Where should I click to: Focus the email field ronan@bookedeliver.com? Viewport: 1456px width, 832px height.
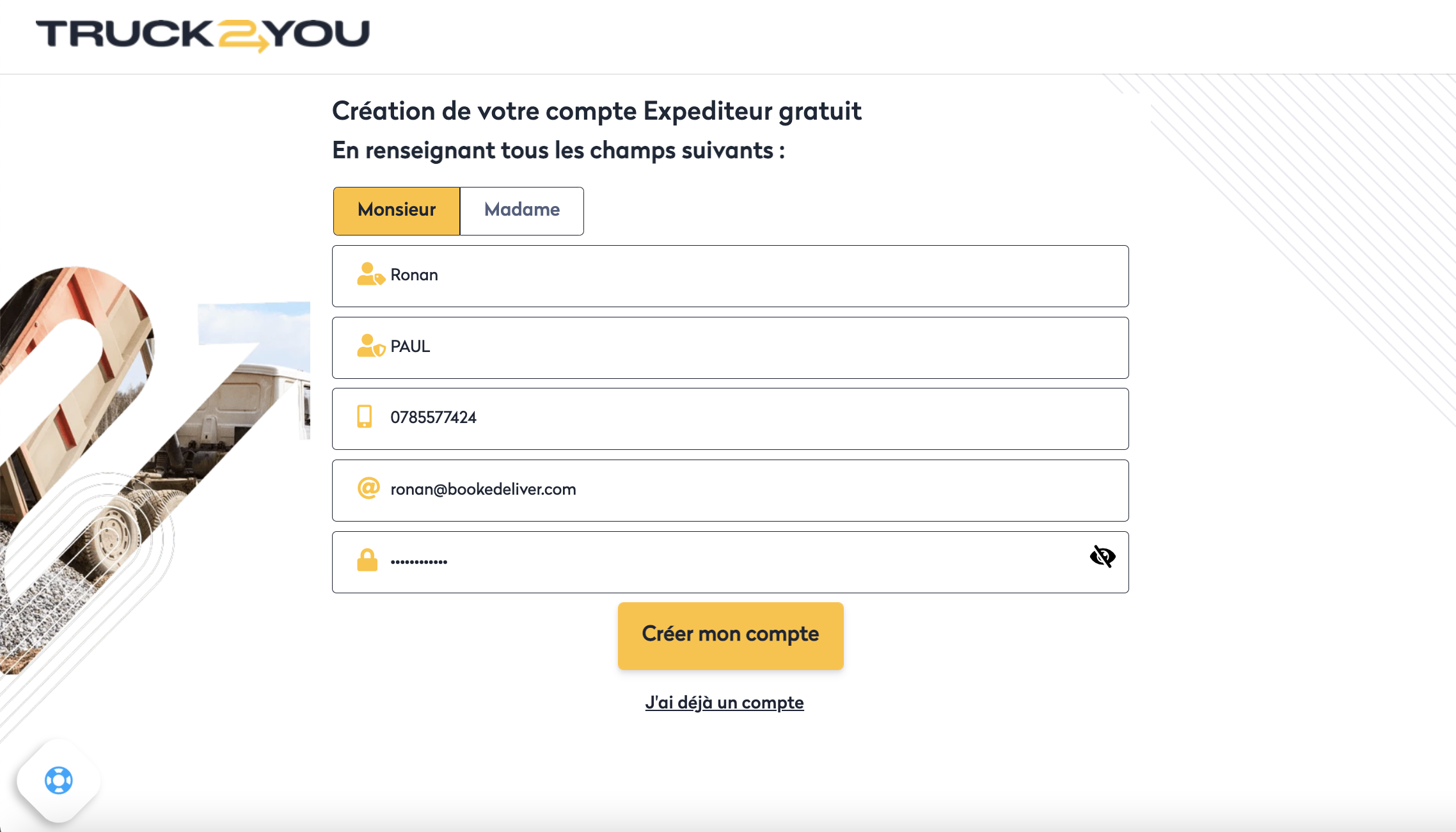[729, 490]
